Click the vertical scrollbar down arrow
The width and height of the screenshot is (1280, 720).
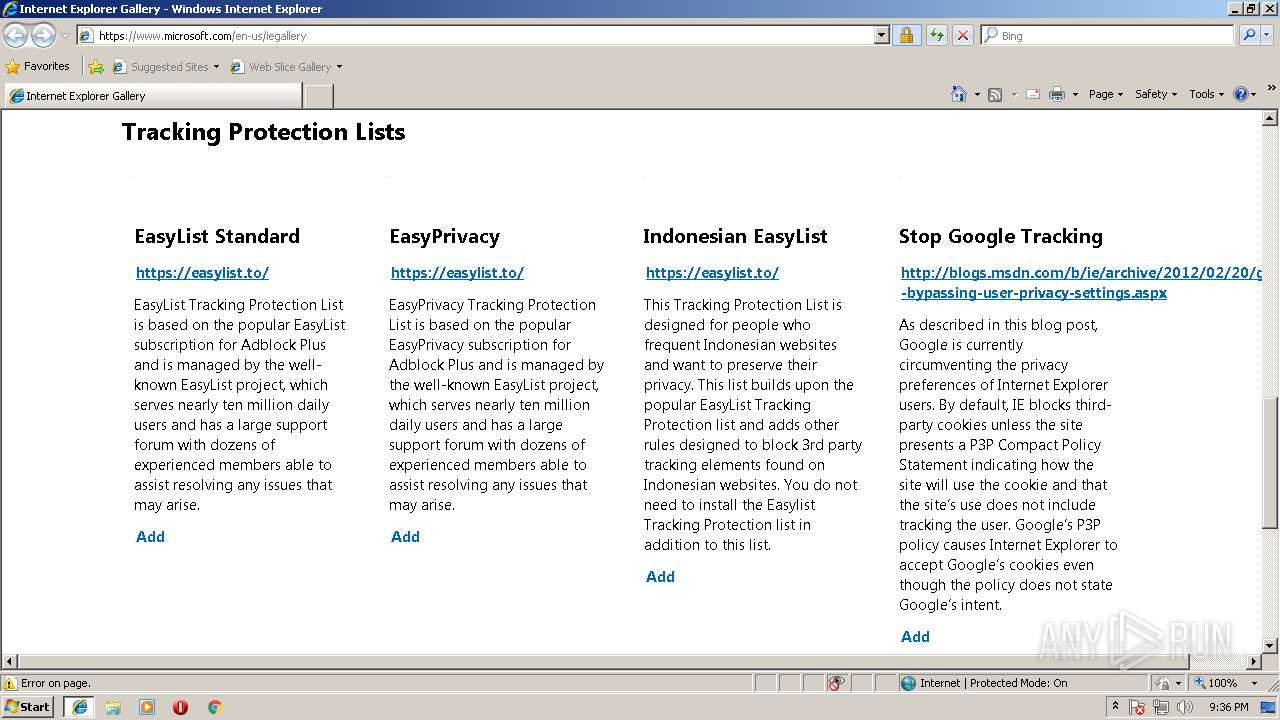pos(1270,646)
